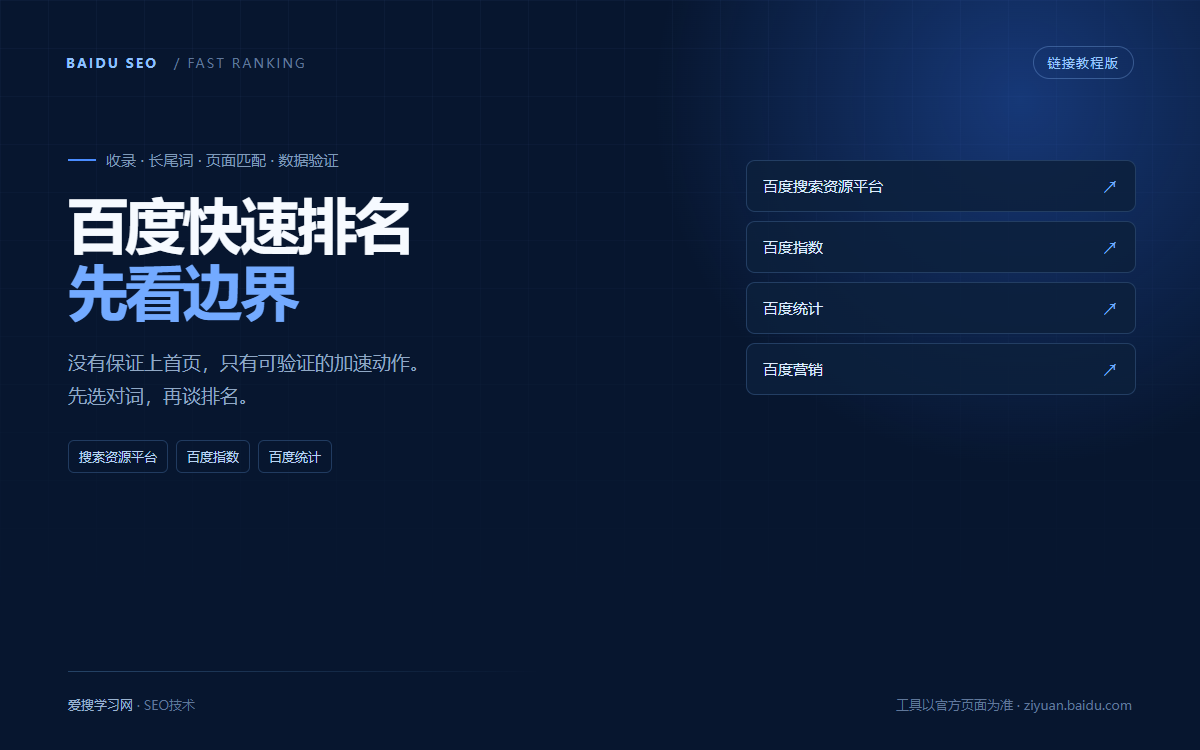
Task: Click the SEO技术 footer label
Action: (x=169, y=705)
